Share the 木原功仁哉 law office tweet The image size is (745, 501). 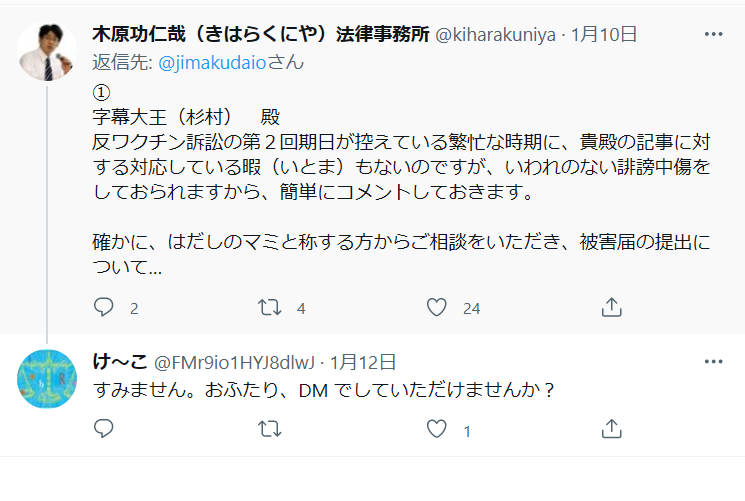coord(612,307)
